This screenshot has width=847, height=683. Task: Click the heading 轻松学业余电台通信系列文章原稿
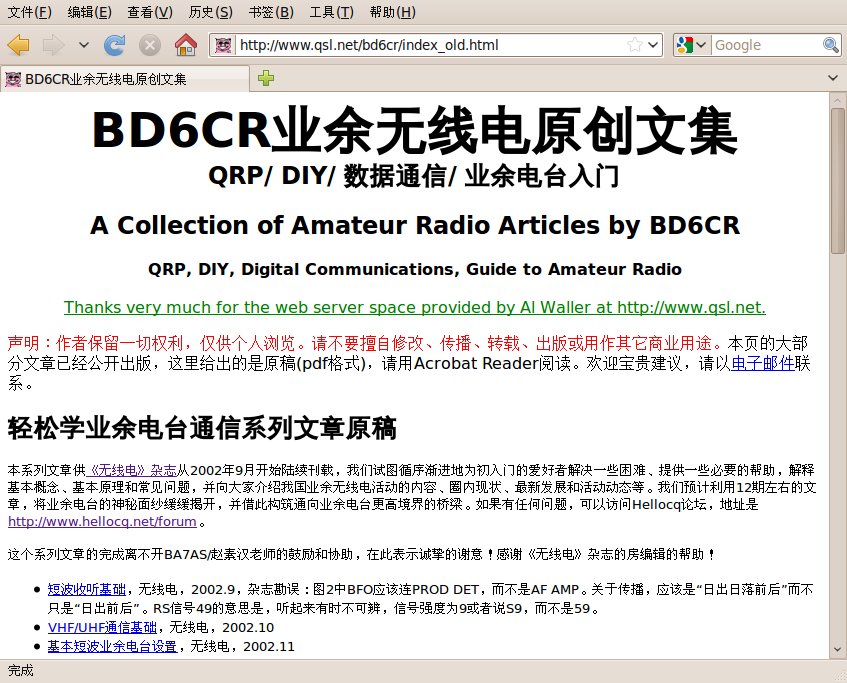pyautogui.click(x=202, y=428)
